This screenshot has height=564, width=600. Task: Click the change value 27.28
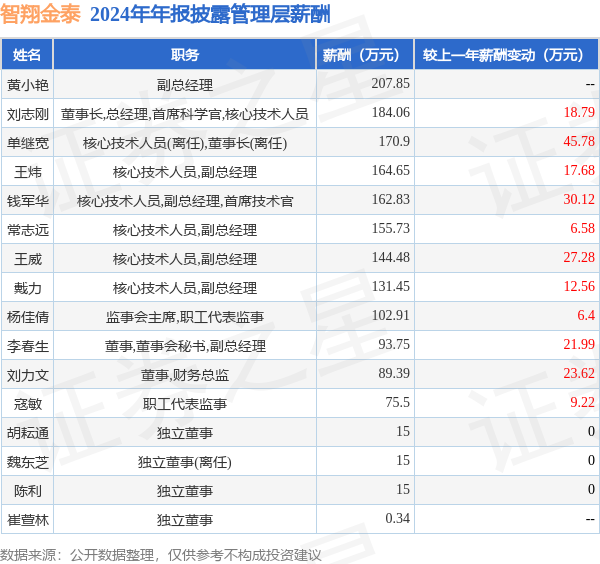tap(579, 258)
